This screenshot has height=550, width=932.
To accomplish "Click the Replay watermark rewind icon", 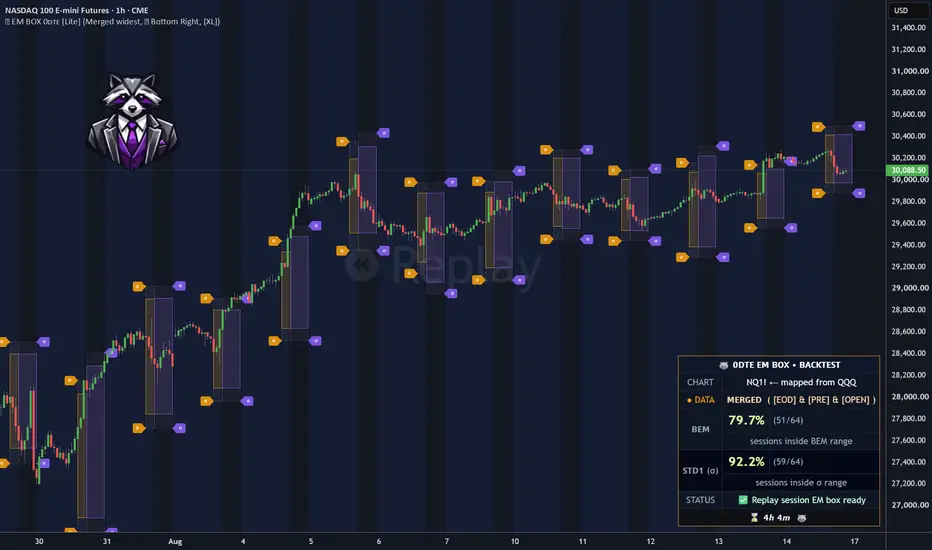I will (361, 265).
